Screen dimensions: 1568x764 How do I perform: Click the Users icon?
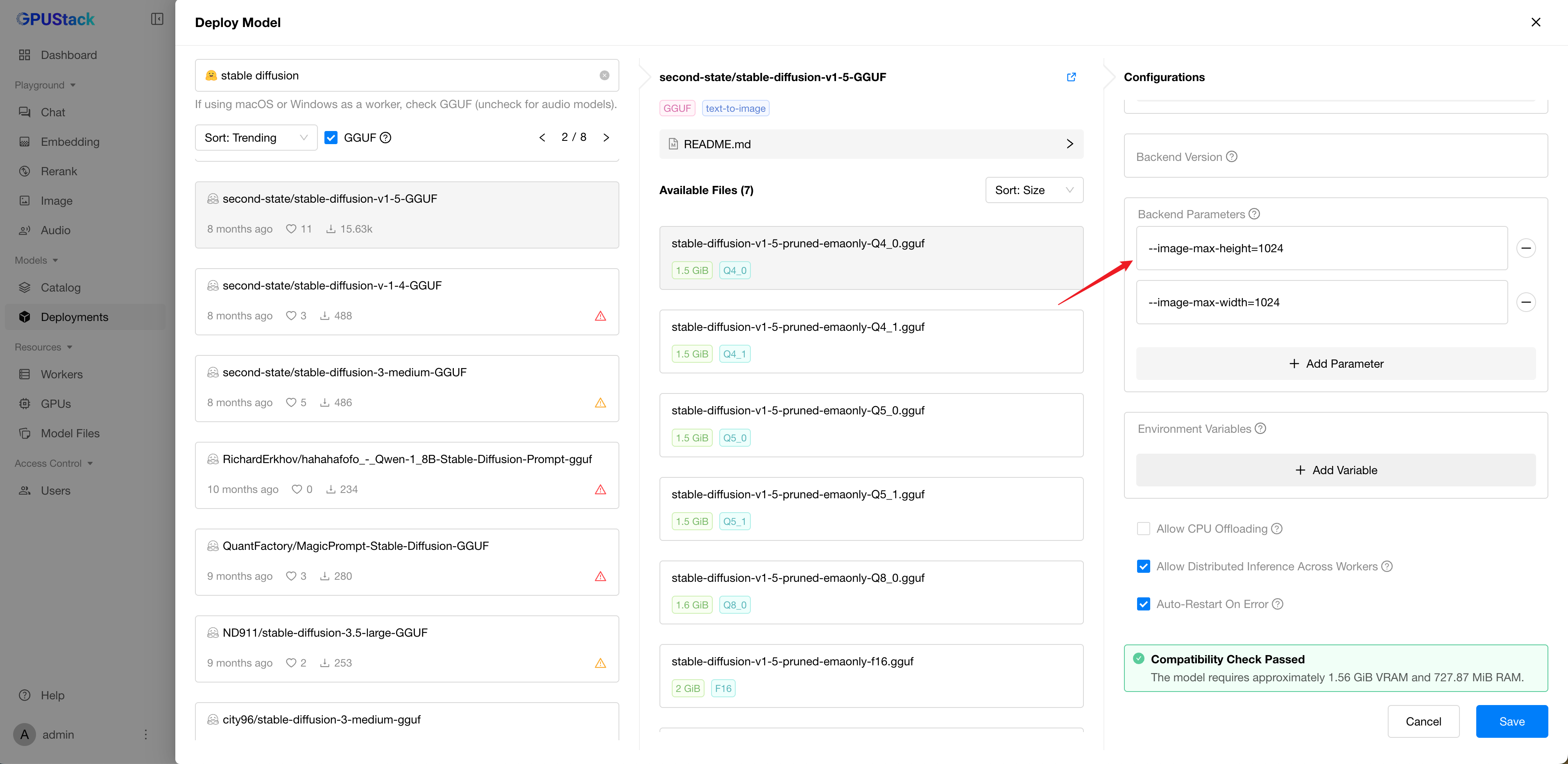point(24,490)
